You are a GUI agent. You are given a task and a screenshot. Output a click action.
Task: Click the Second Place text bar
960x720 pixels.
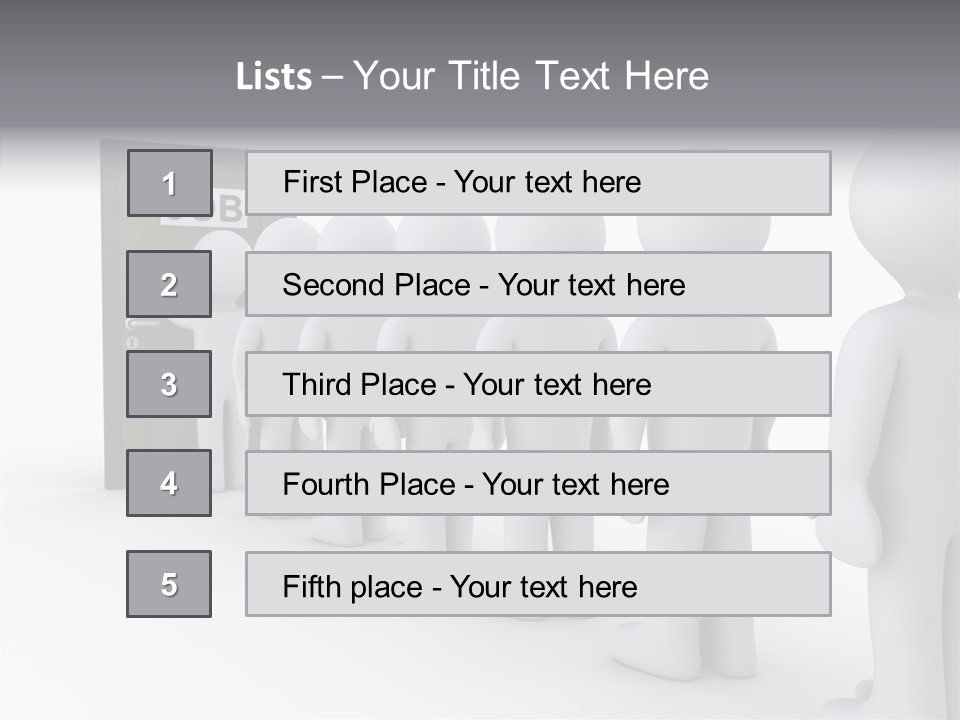(x=538, y=284)
